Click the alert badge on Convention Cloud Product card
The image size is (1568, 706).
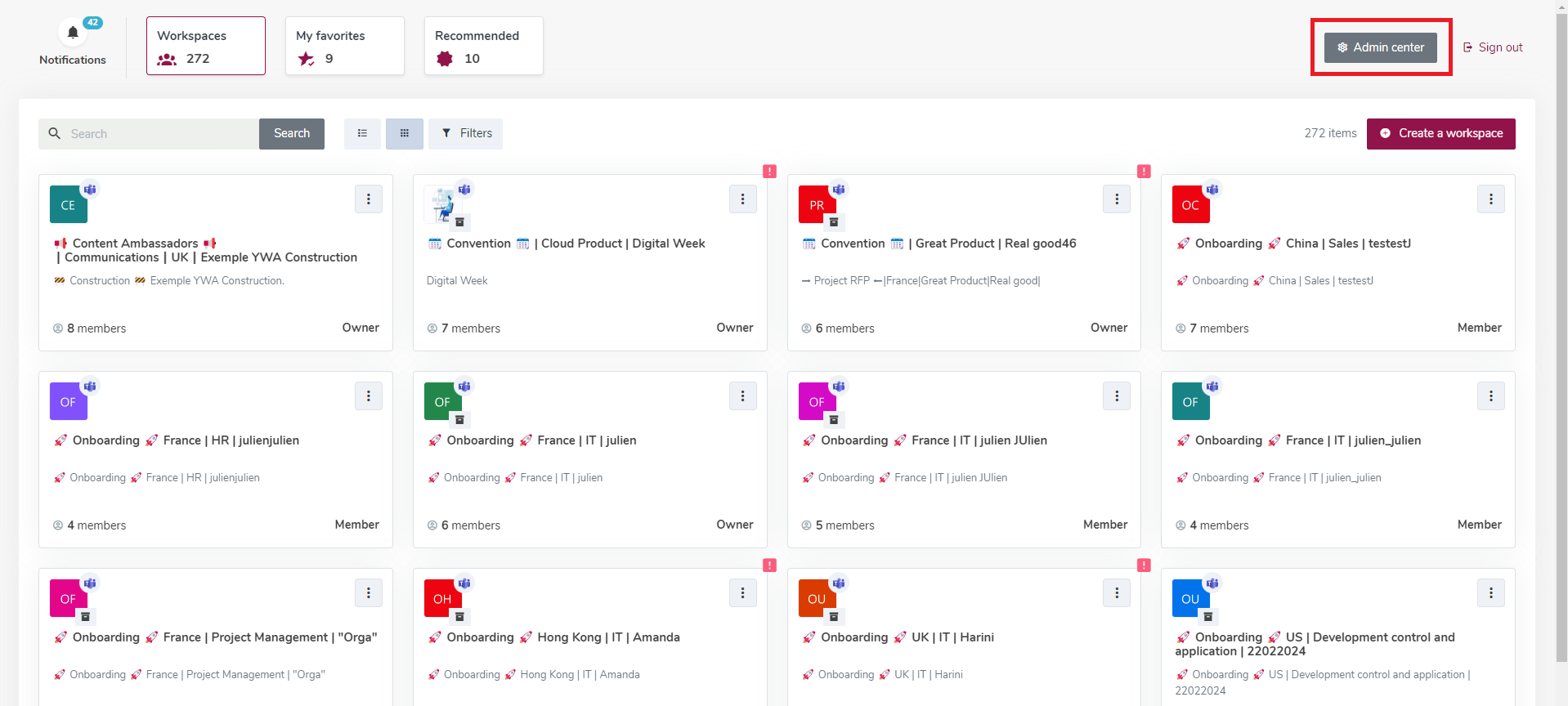pos(769,171)
